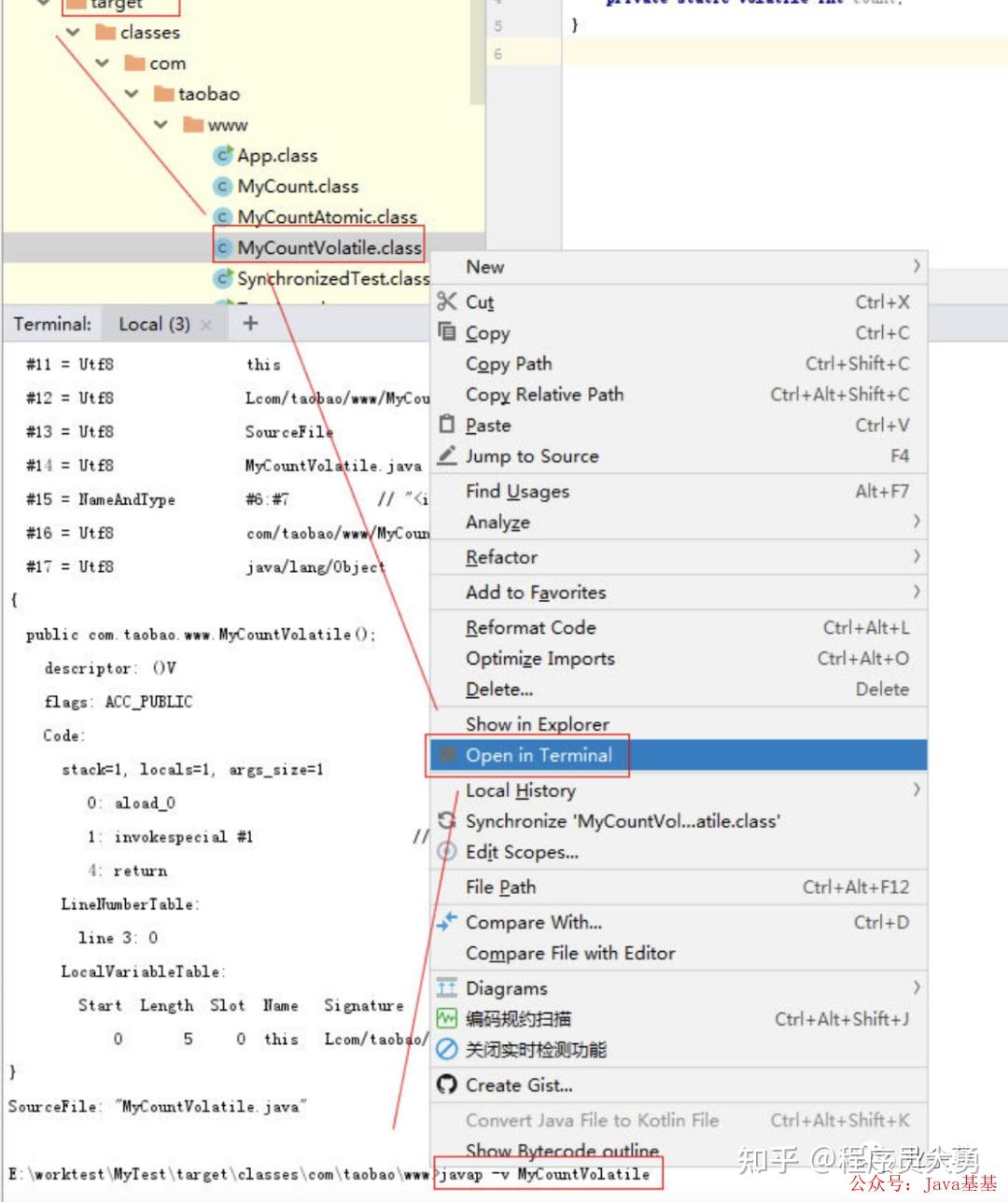1008x1202 pixels.
Task: Add a new terminal session with plus button
Action: click(x=249, y=323)
